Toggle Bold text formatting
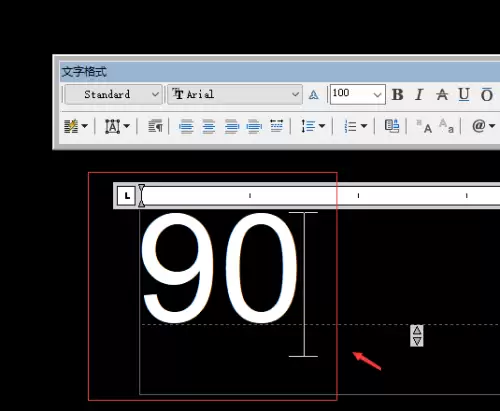The image size is (500, 411). coord(397,95)
